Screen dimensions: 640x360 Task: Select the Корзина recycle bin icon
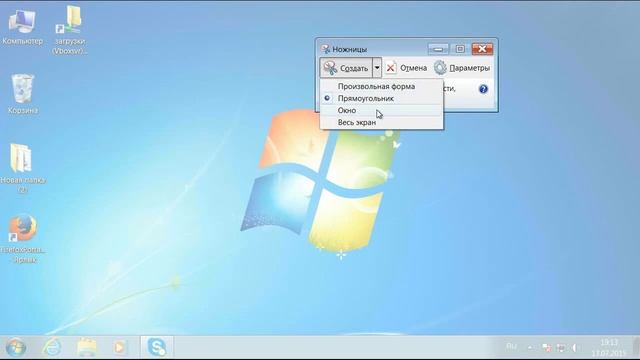coord(22,94)
